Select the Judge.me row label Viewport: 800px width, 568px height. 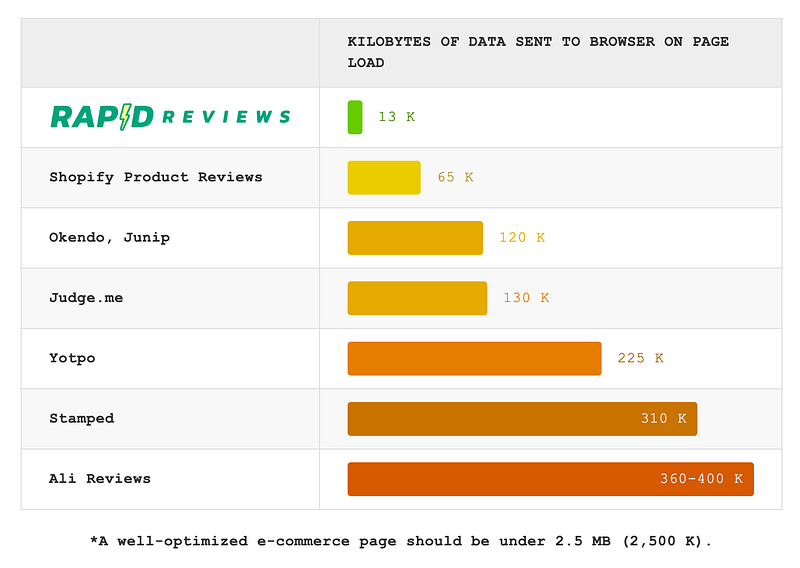tap(86, 298)
